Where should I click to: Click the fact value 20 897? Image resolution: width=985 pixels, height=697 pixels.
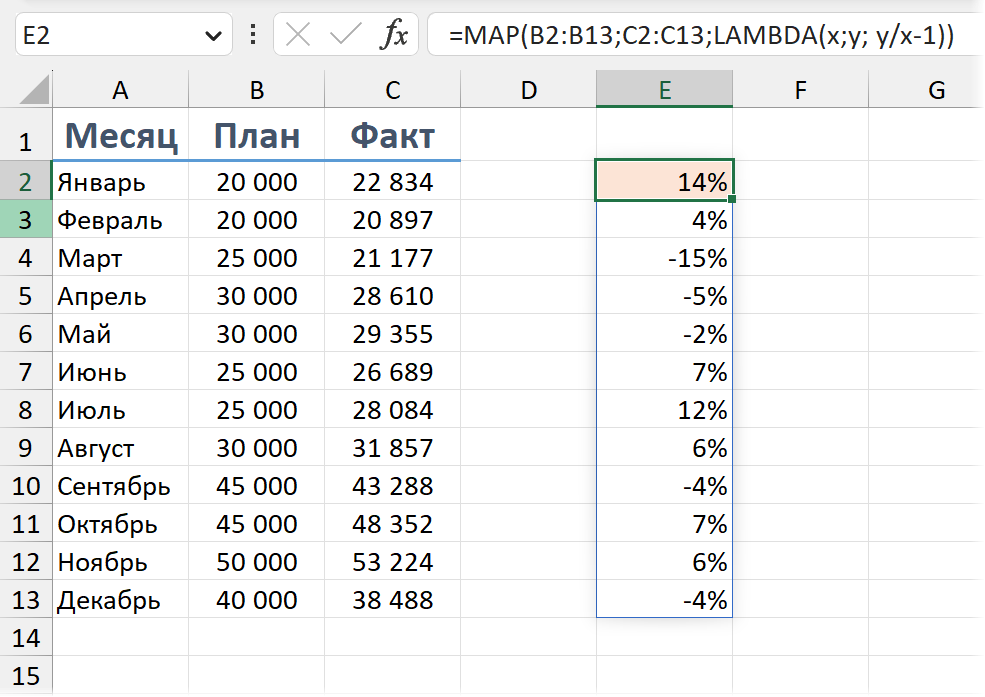(x=393, y=220)
